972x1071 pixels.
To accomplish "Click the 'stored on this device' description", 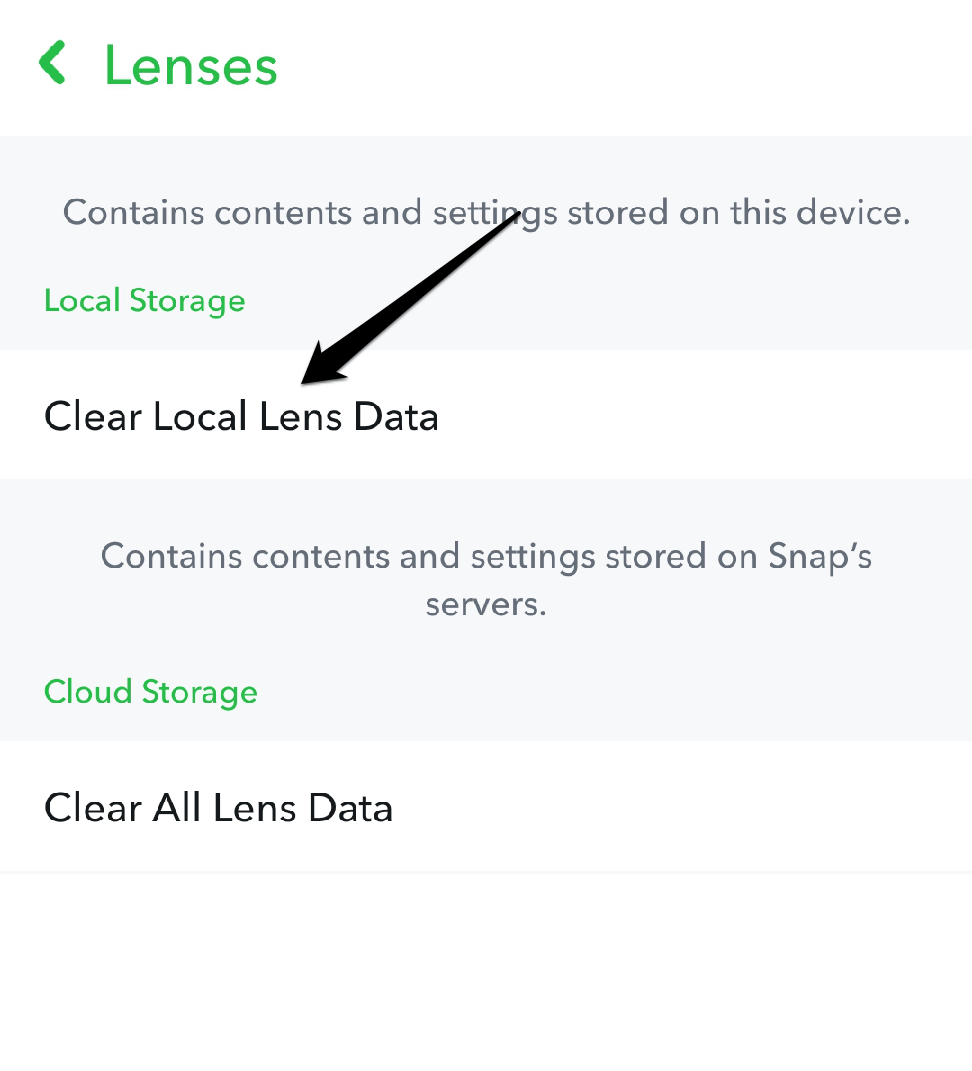I will [486, 213].
